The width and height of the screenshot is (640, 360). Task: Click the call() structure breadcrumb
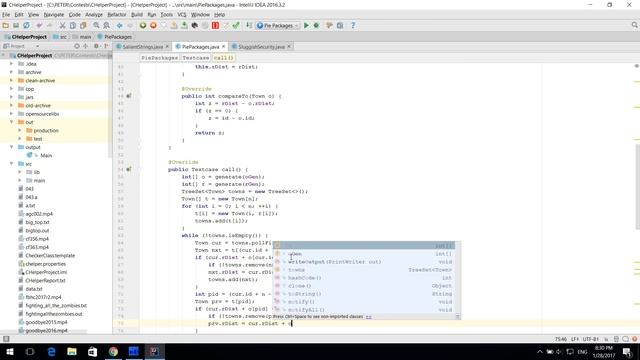pyautogui.click(x=223, y=58)
